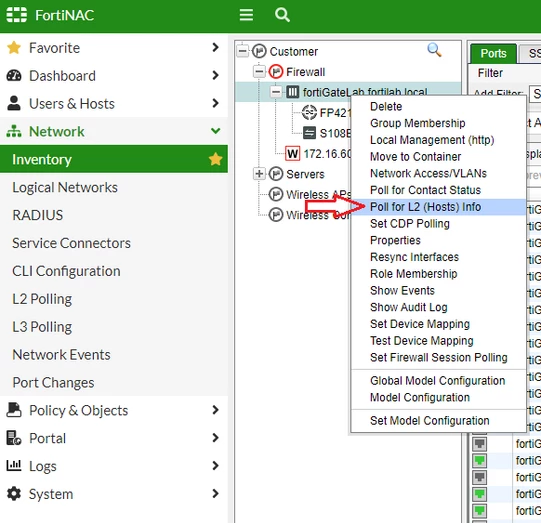The height and width of the screenshot is (523, 541).
Task: Select Resync Interfaces
Action: click(439, 257)
